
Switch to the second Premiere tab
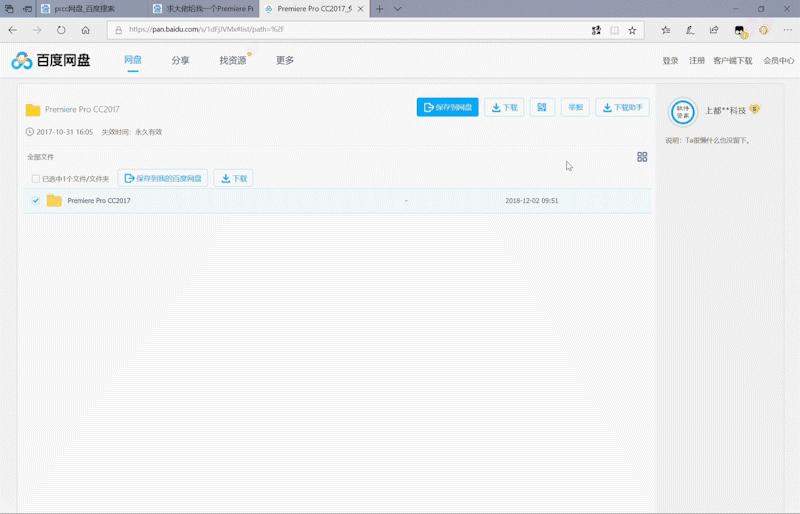[205, 9]
